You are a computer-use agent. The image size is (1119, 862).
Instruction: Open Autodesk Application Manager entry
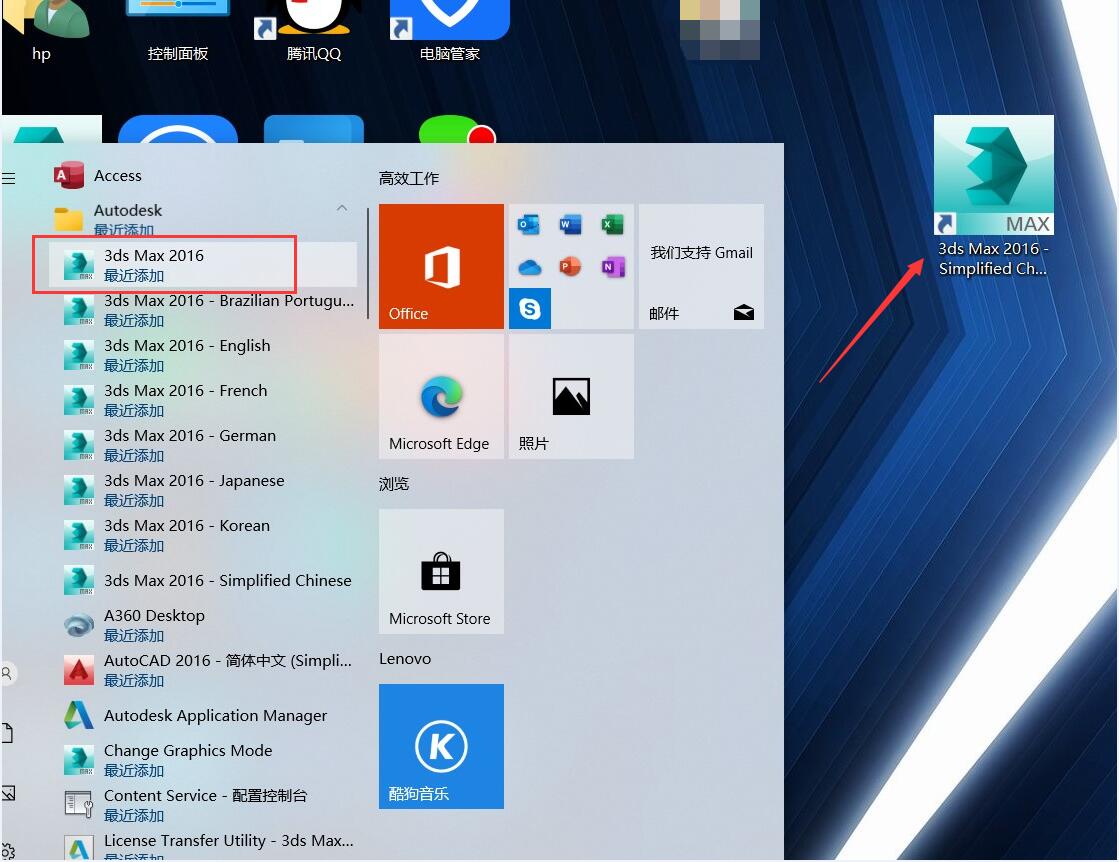[215, 716]
